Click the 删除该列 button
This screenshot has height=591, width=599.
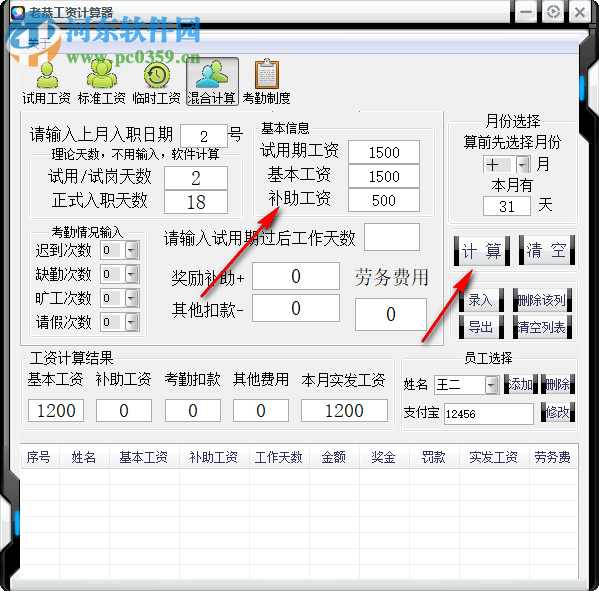tap(542, 300)
